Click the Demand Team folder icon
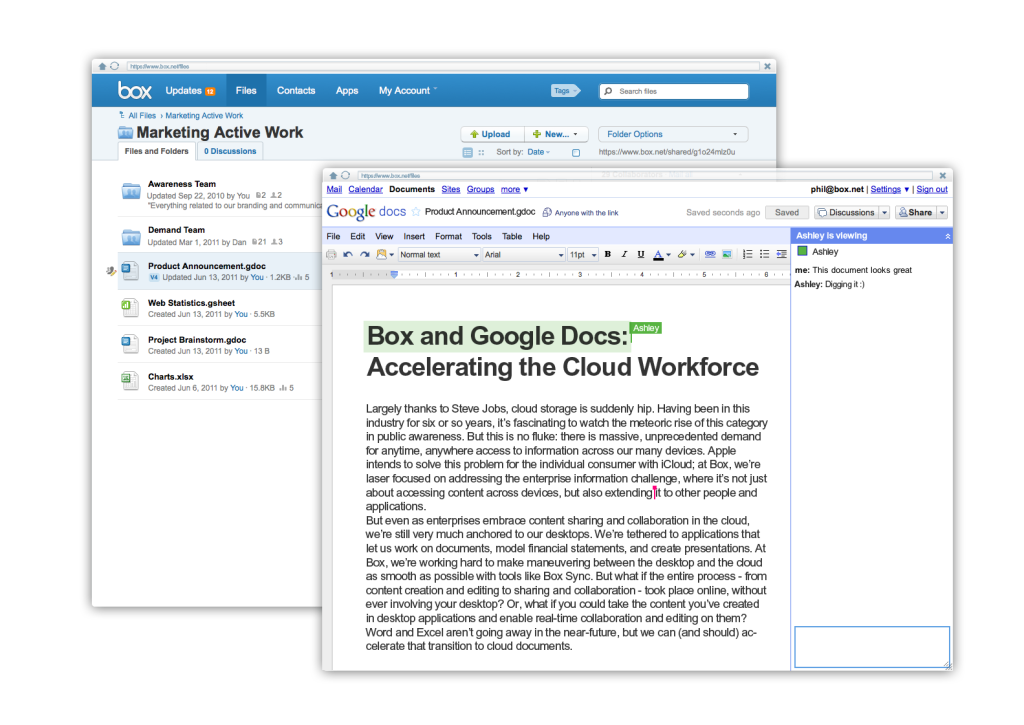 131,237
